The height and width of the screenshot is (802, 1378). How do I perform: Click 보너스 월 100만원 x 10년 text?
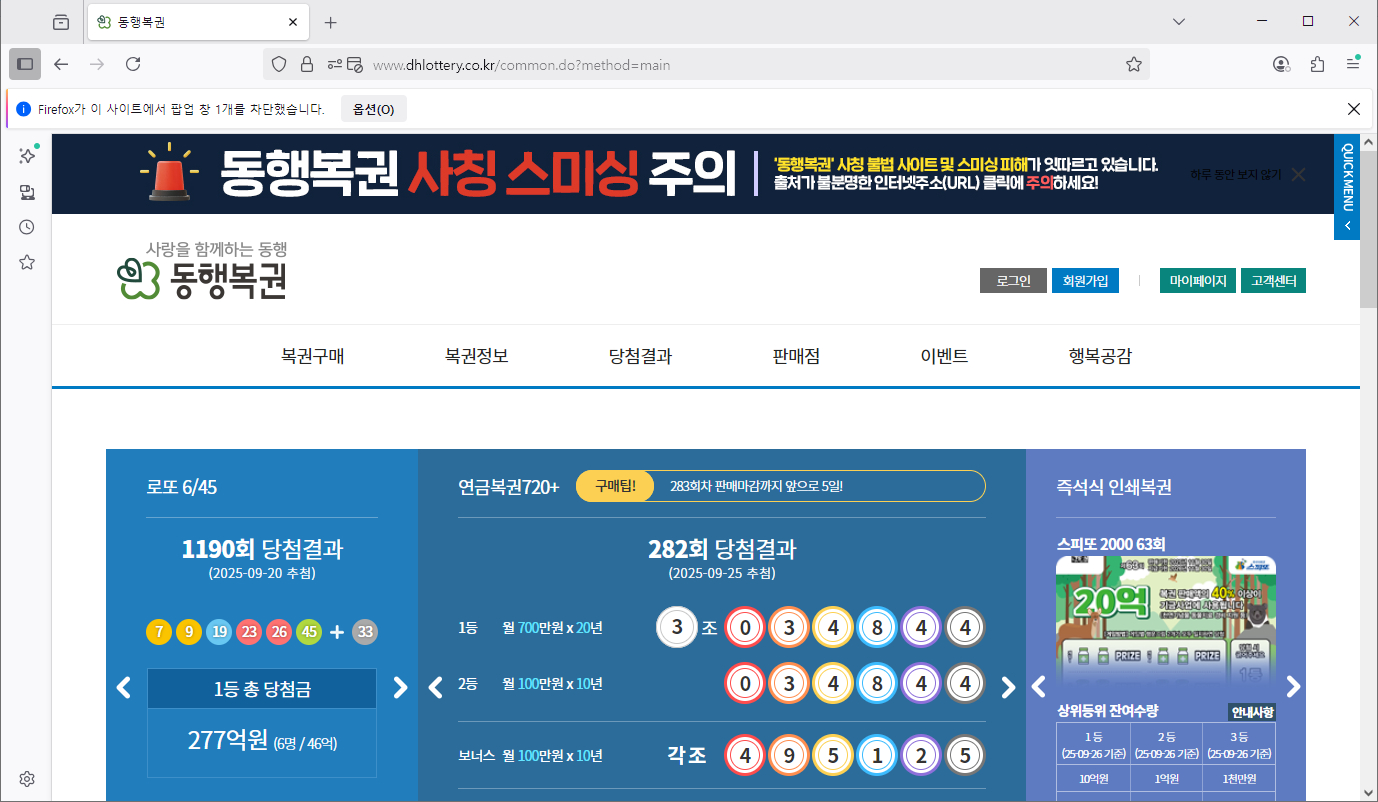coord(530,756)
